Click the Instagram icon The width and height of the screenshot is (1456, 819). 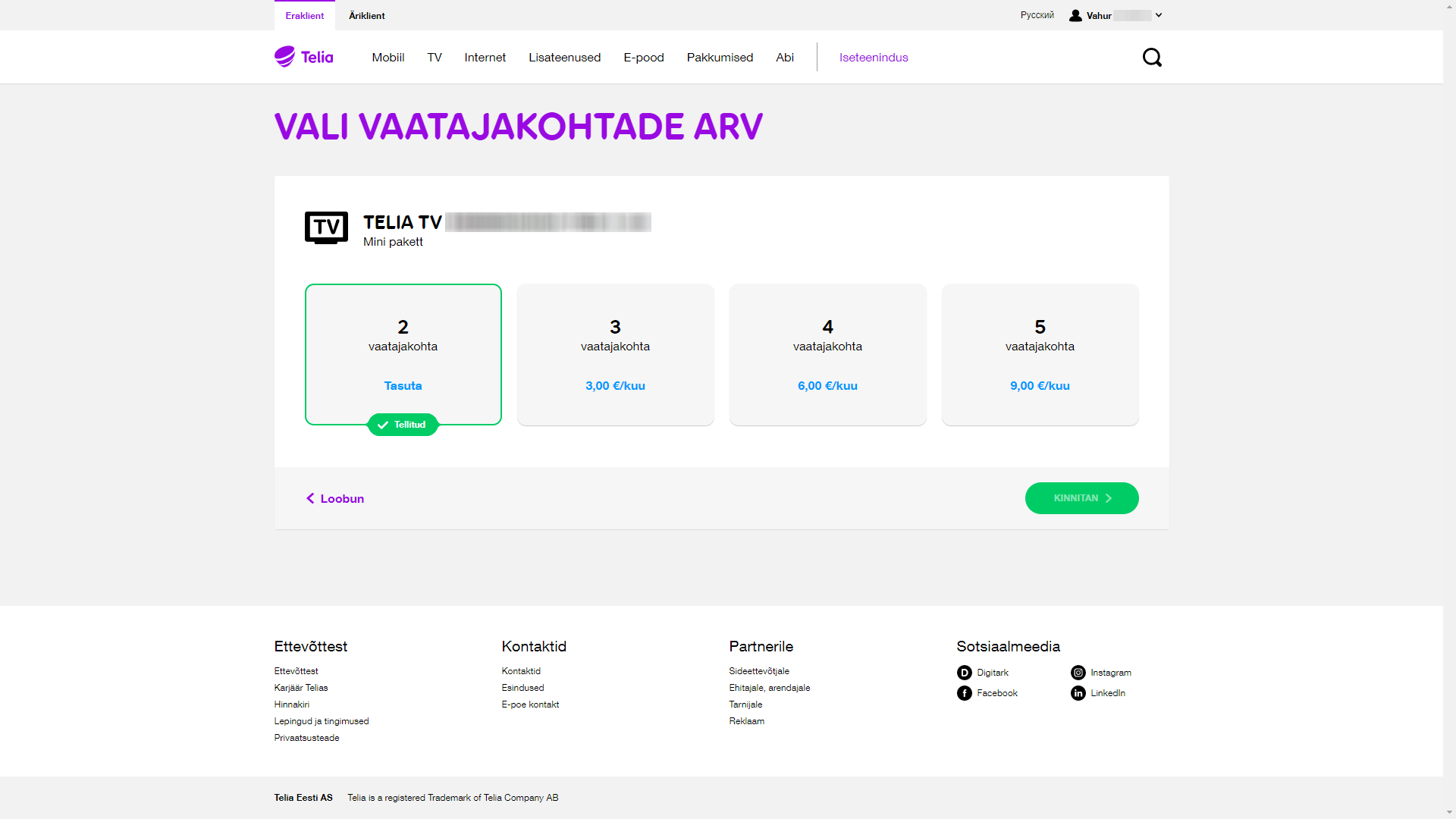coord(1078,673)
